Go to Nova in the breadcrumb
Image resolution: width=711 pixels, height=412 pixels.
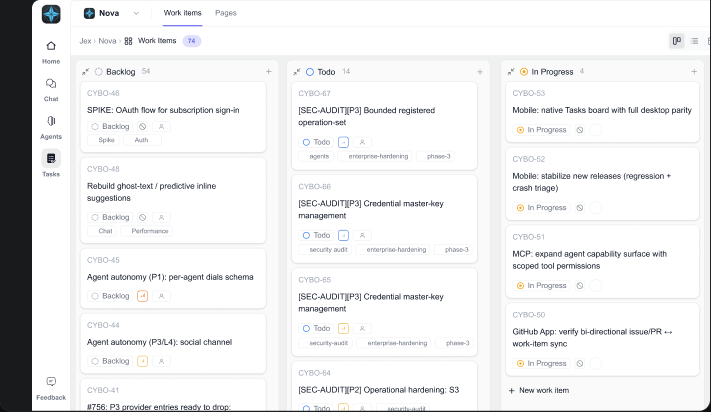[x=107, y=41]
